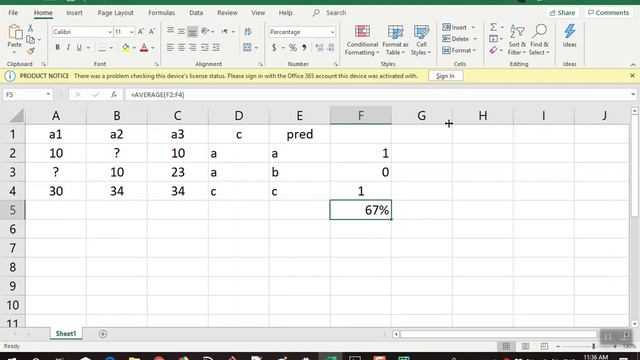Click the Clear eraser icon
640x360 pixels.
pyautogui.click(x=493, y=50)
